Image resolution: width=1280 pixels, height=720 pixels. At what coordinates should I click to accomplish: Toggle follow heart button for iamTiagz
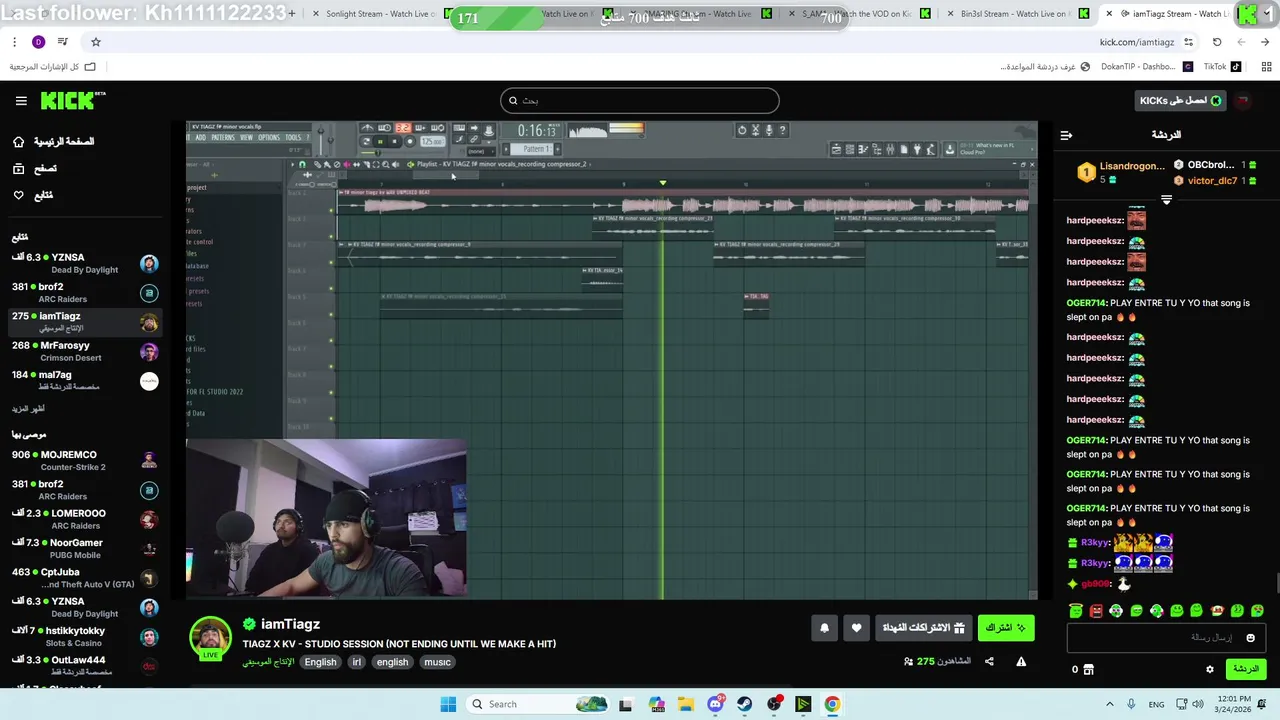856,628
